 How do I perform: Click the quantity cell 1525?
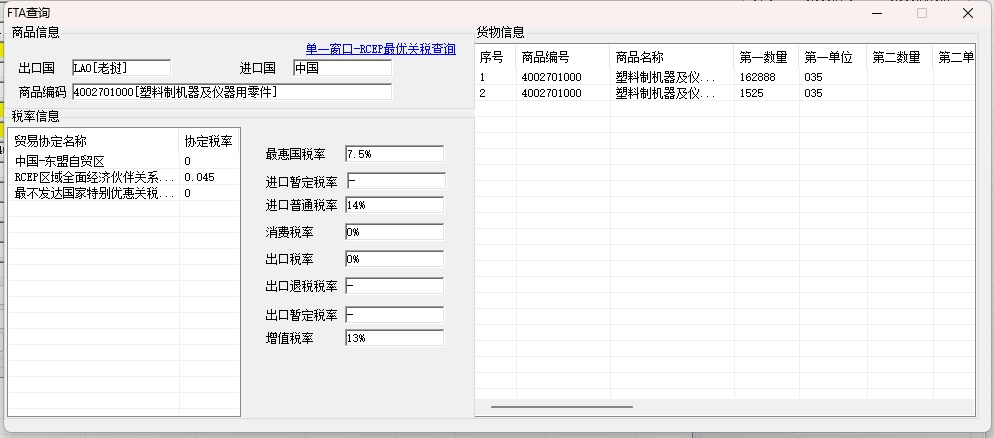(x=766, y=93)
